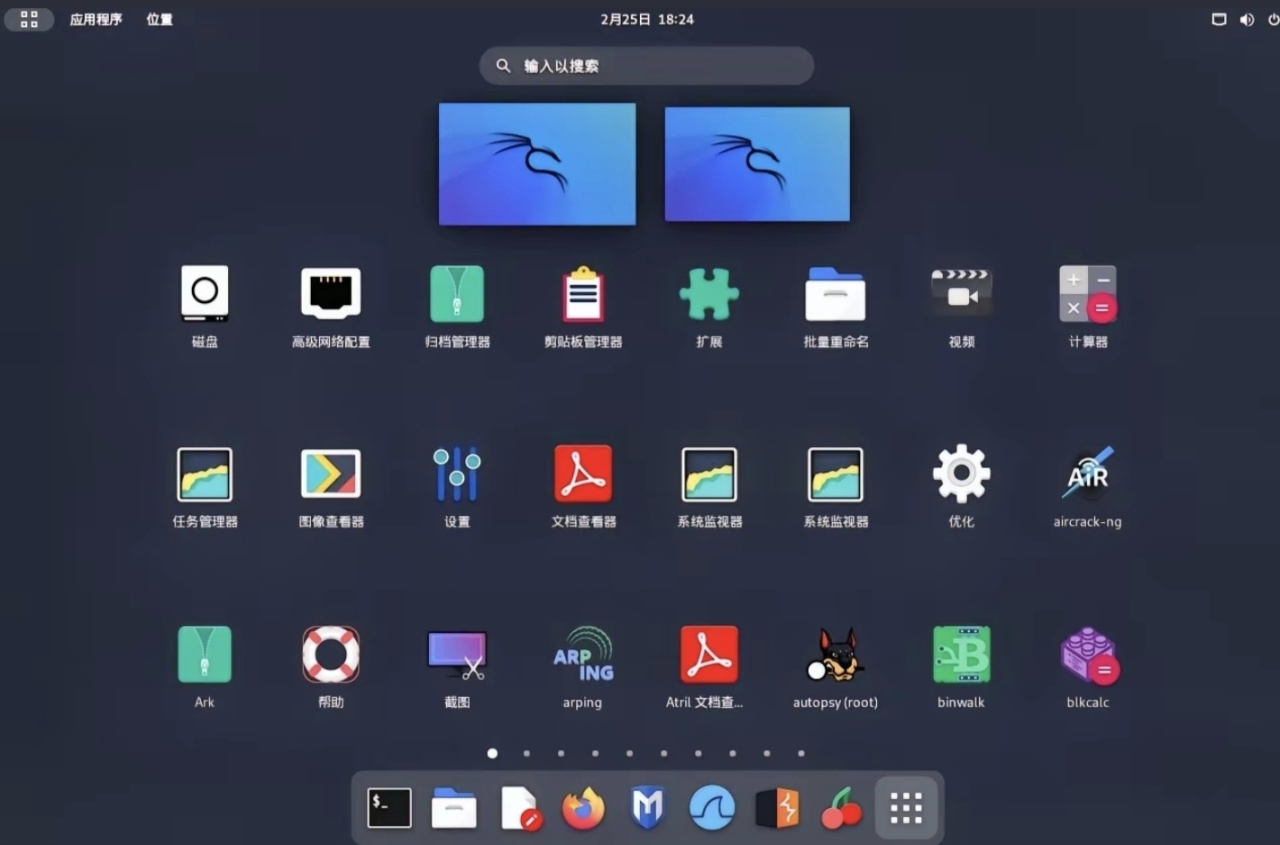This screenshot has height=845, width=1280.
Task: Launch Wireshark from the dock
Action: click(x=712, y=807)
